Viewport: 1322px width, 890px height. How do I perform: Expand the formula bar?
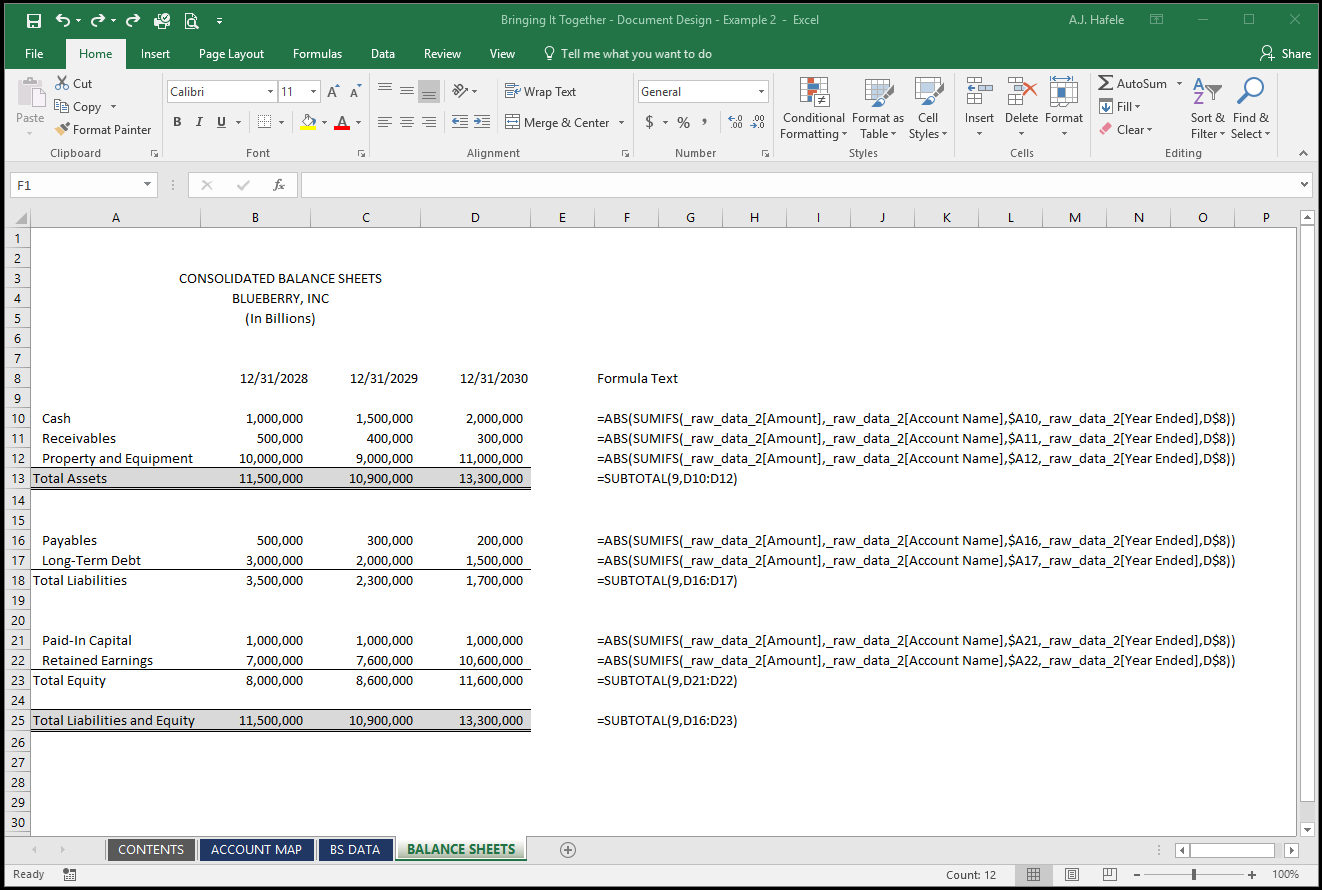[x=1303, y=185]
